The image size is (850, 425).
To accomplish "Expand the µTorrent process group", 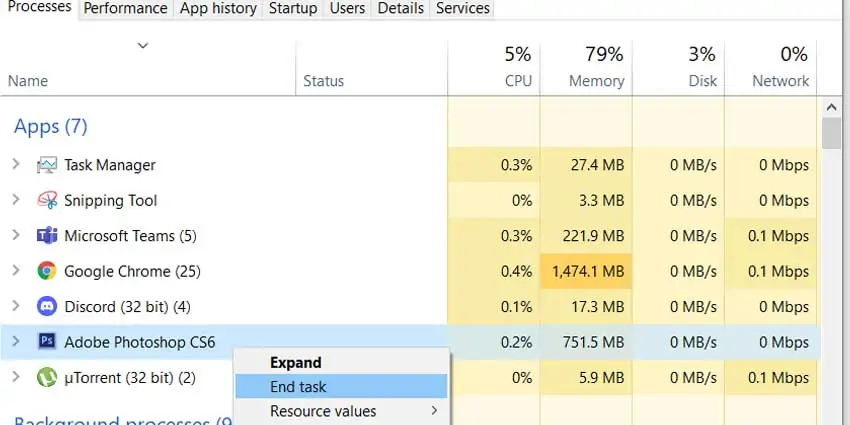I will click(x=16, y=377).
